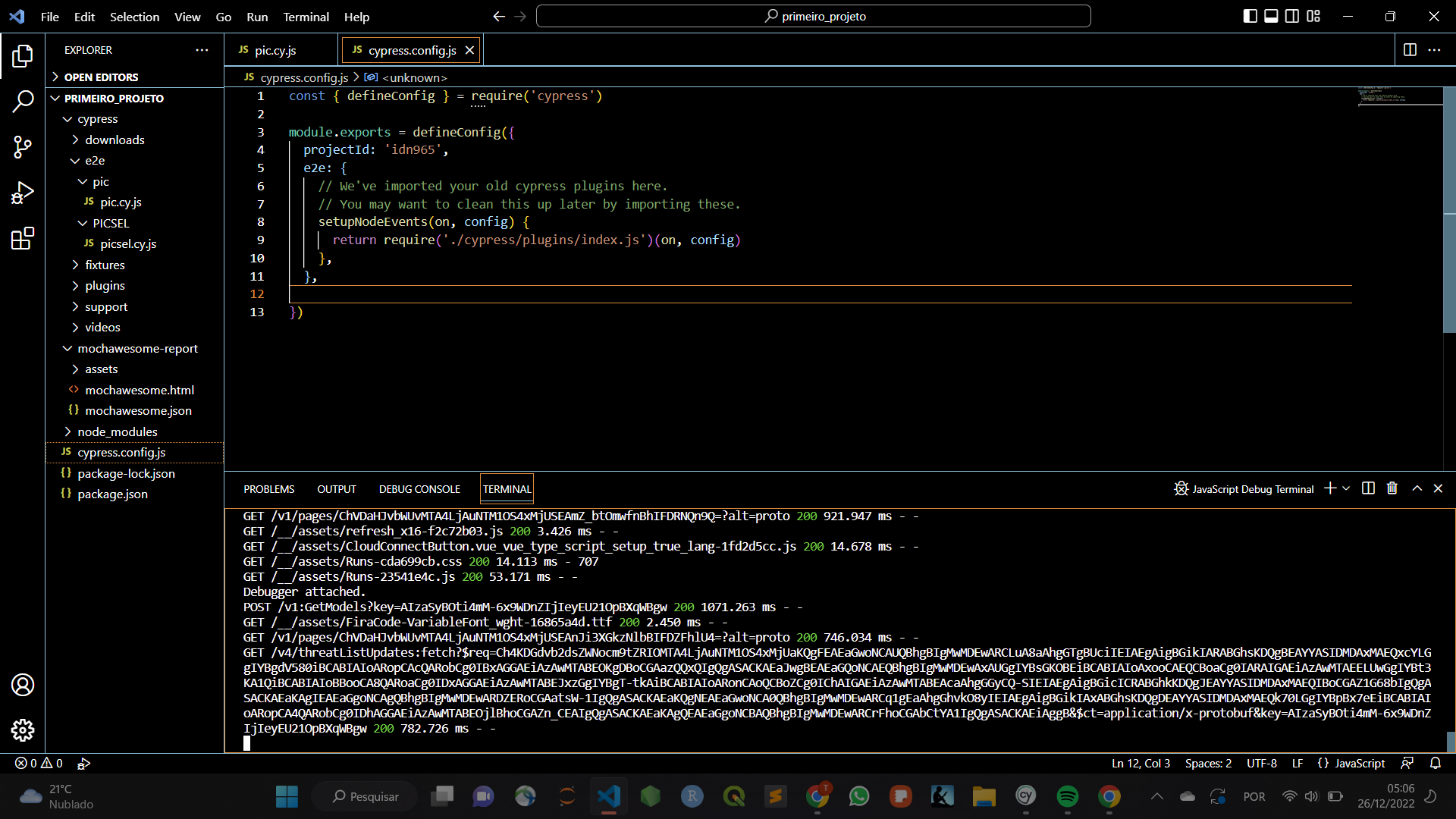Open the Terminal menu

tap(306, 17)
